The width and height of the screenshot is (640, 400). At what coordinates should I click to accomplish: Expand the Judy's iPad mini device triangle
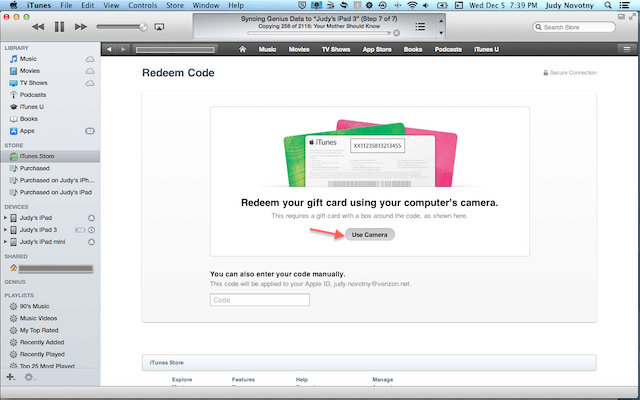(x=5, y=242)
